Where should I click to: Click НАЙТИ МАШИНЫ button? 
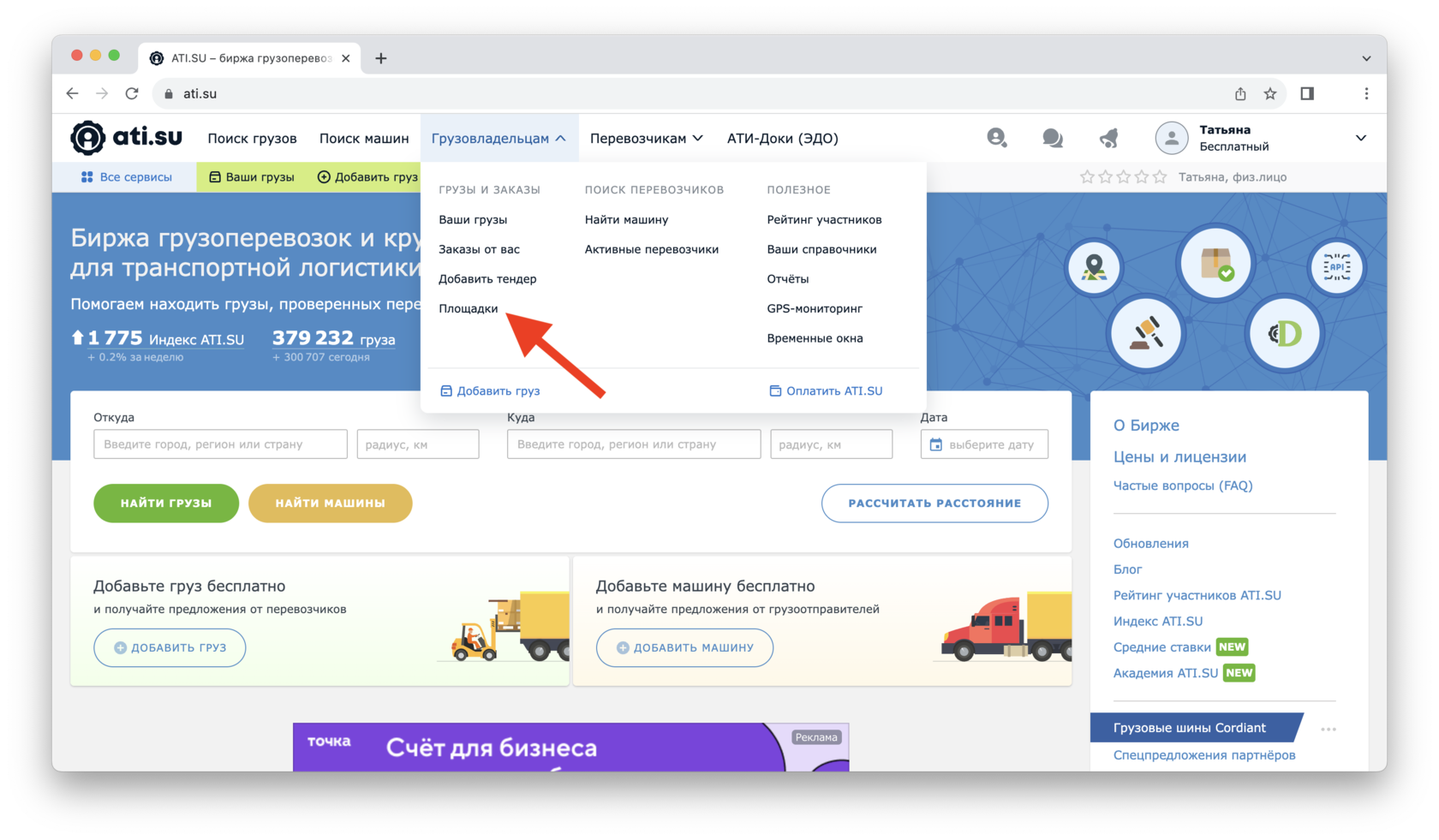click(330, 503)
